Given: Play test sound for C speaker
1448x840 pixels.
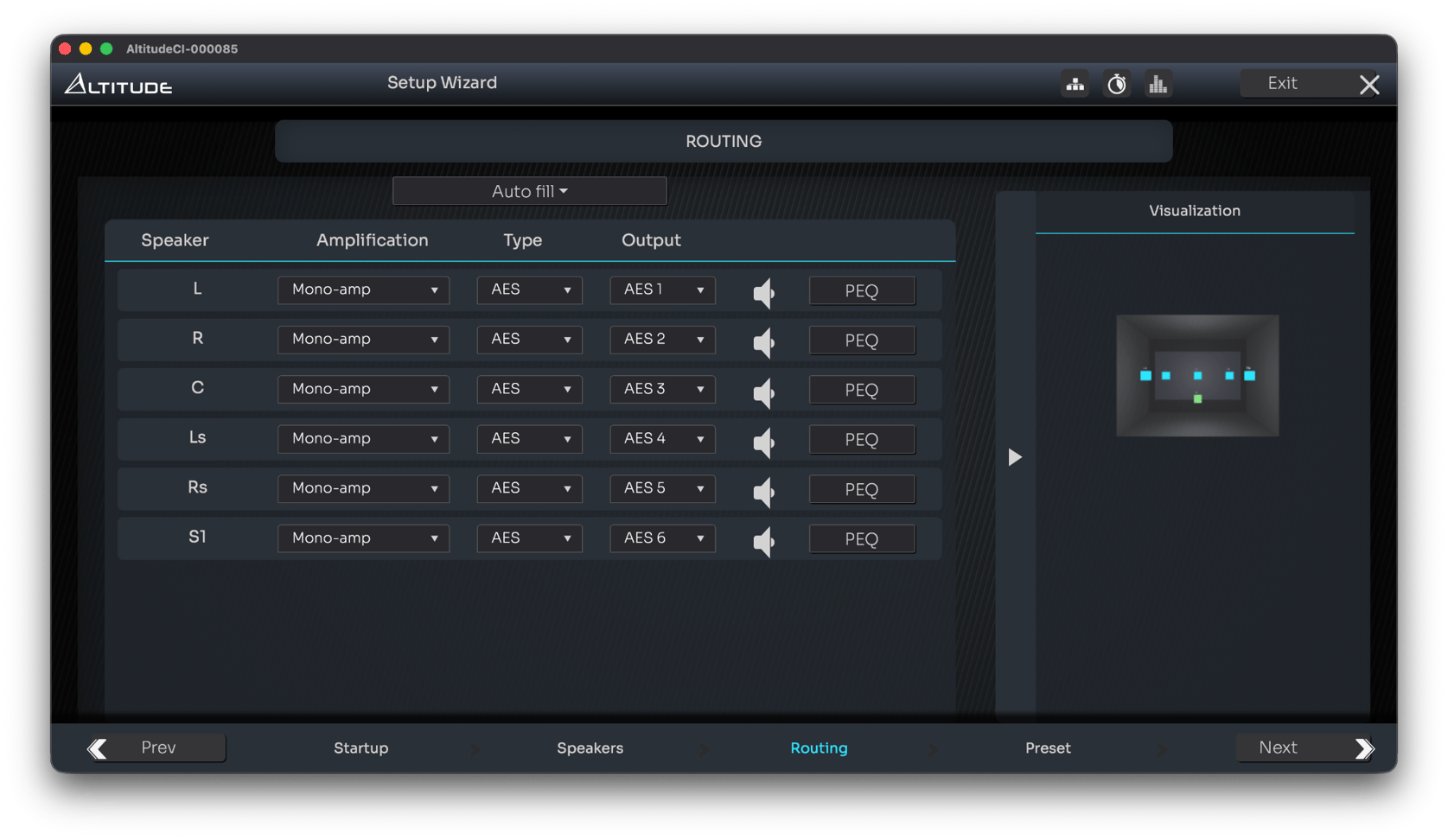Looking at the screenshot, I should pos(763,392).
